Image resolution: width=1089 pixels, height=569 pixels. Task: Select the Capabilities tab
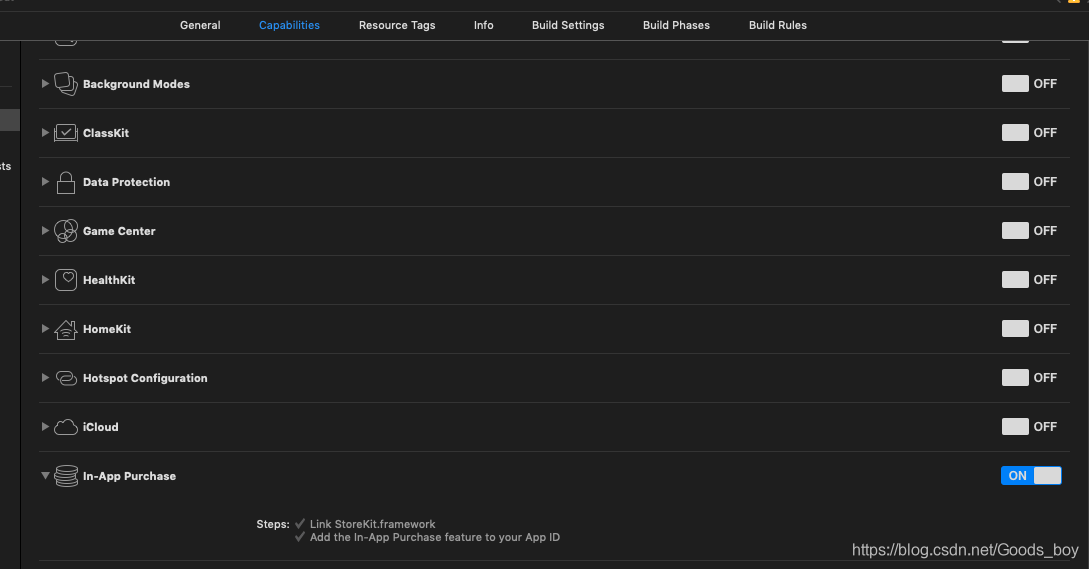click(x=289, y=25)
